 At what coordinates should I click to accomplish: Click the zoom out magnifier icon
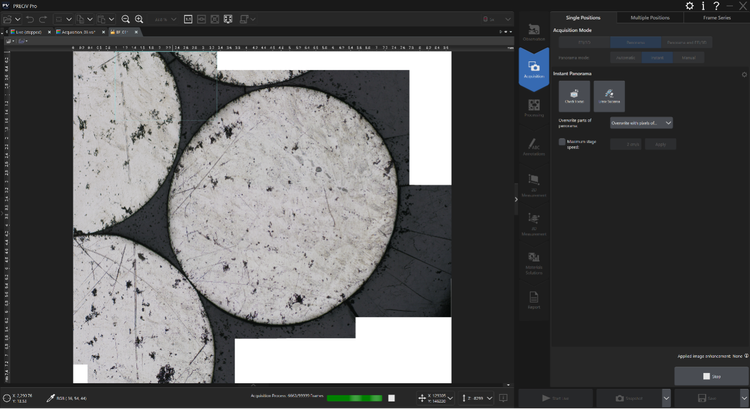[126, 20]
